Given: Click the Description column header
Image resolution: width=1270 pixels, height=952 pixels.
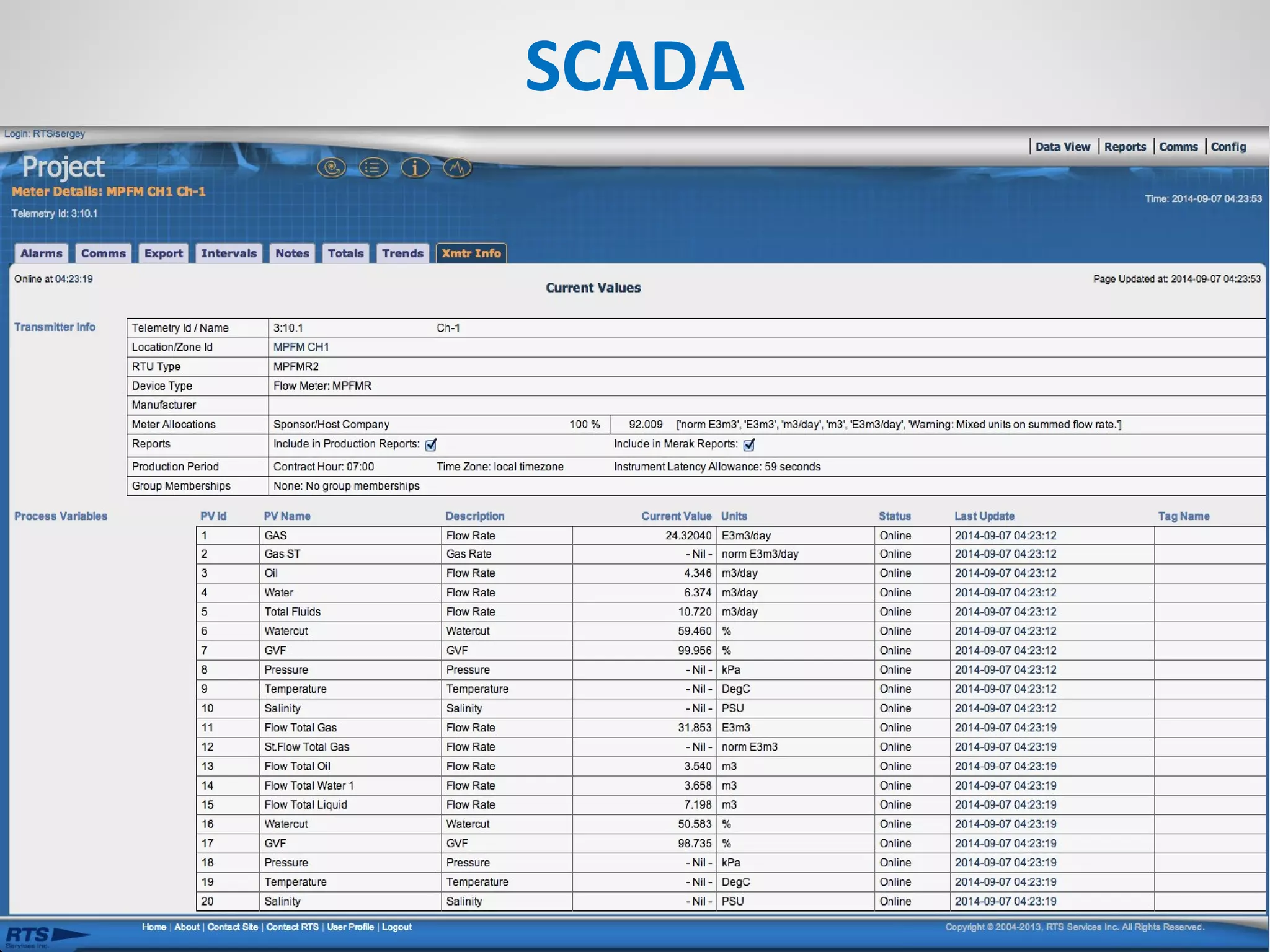Looking at the screenshot, I should (475, 516).
